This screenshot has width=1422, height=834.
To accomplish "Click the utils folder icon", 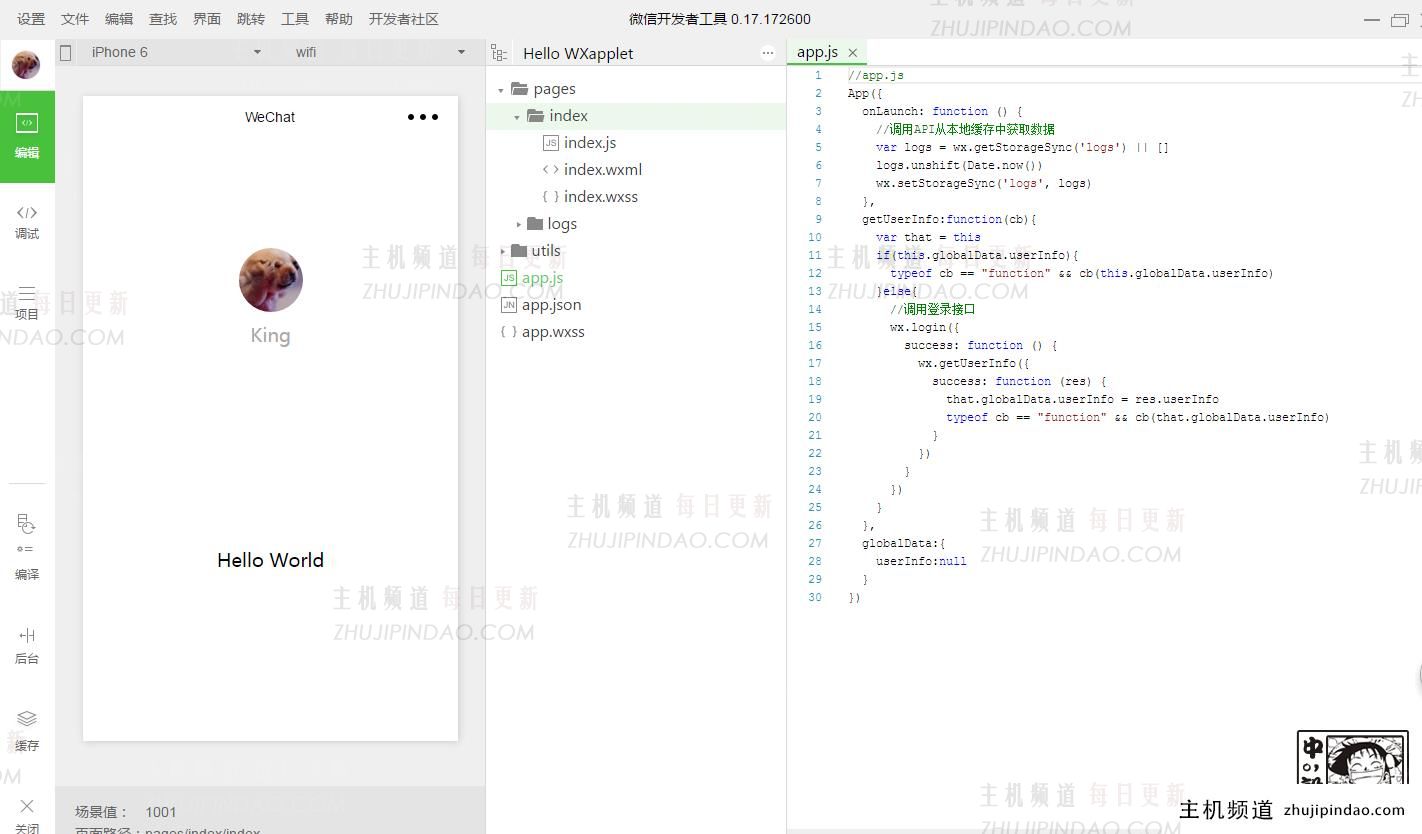I will click(x=519, y=251).
